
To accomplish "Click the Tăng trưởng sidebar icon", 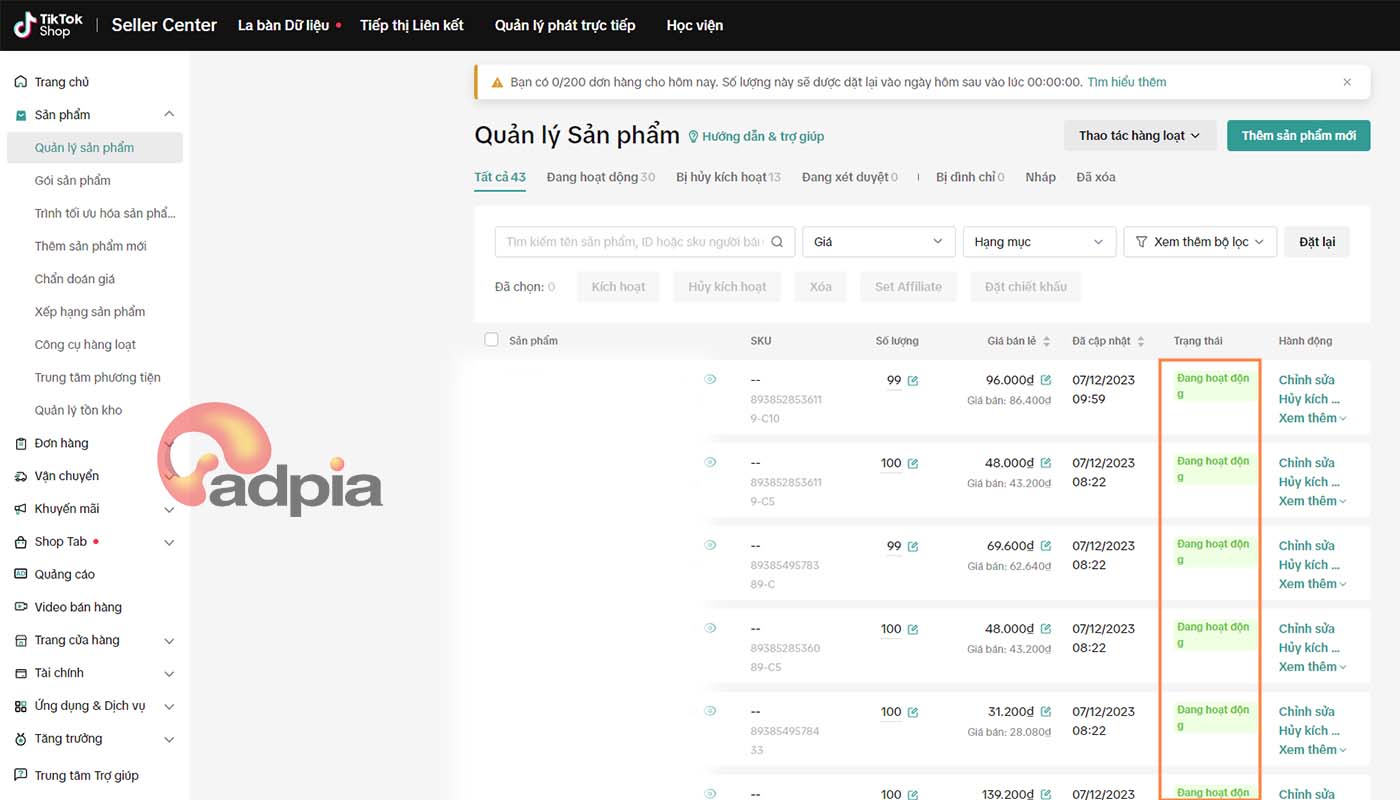I will 21,739.
